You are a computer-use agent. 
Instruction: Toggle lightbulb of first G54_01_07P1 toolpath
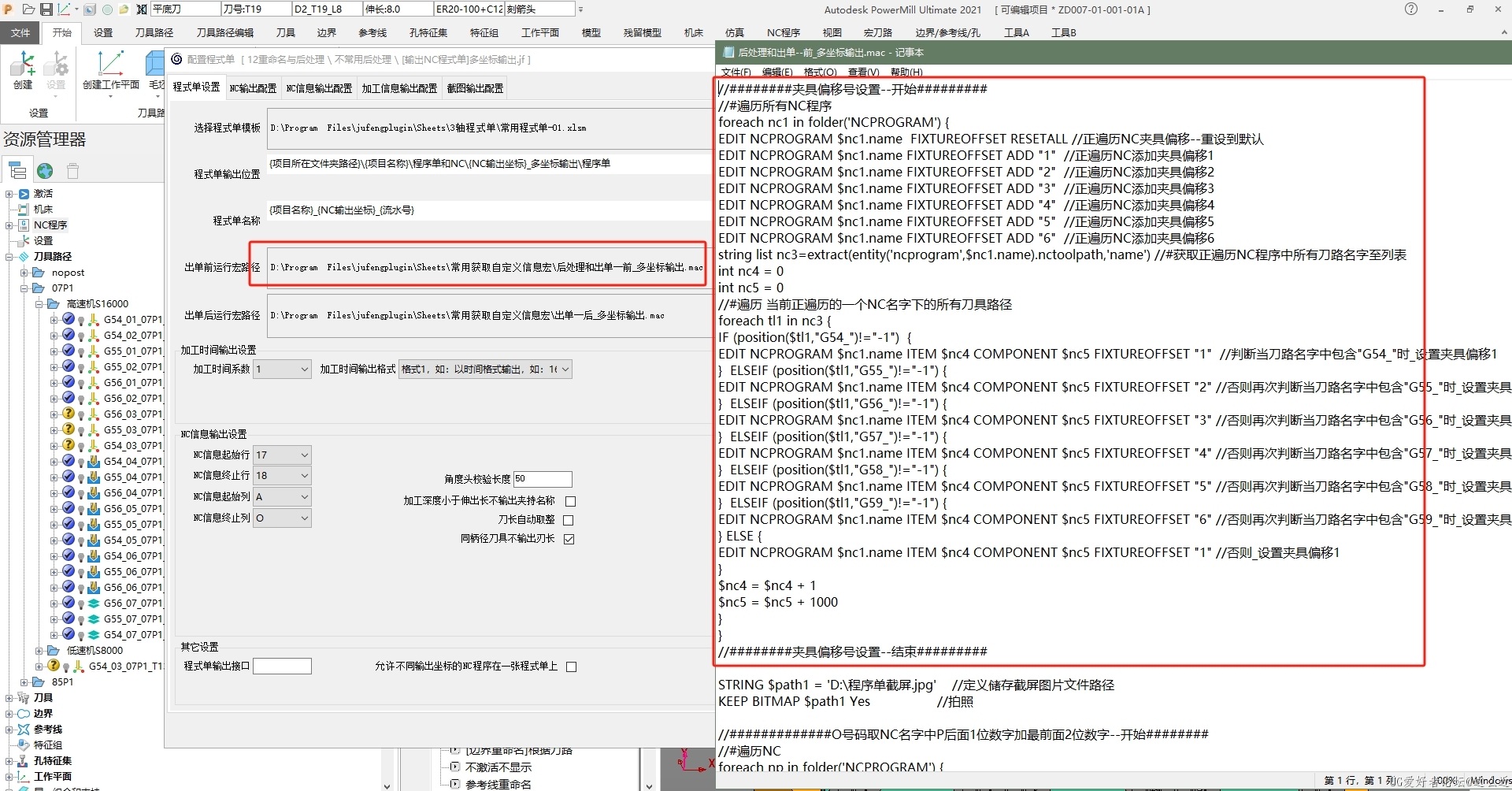tap(81, 321)
